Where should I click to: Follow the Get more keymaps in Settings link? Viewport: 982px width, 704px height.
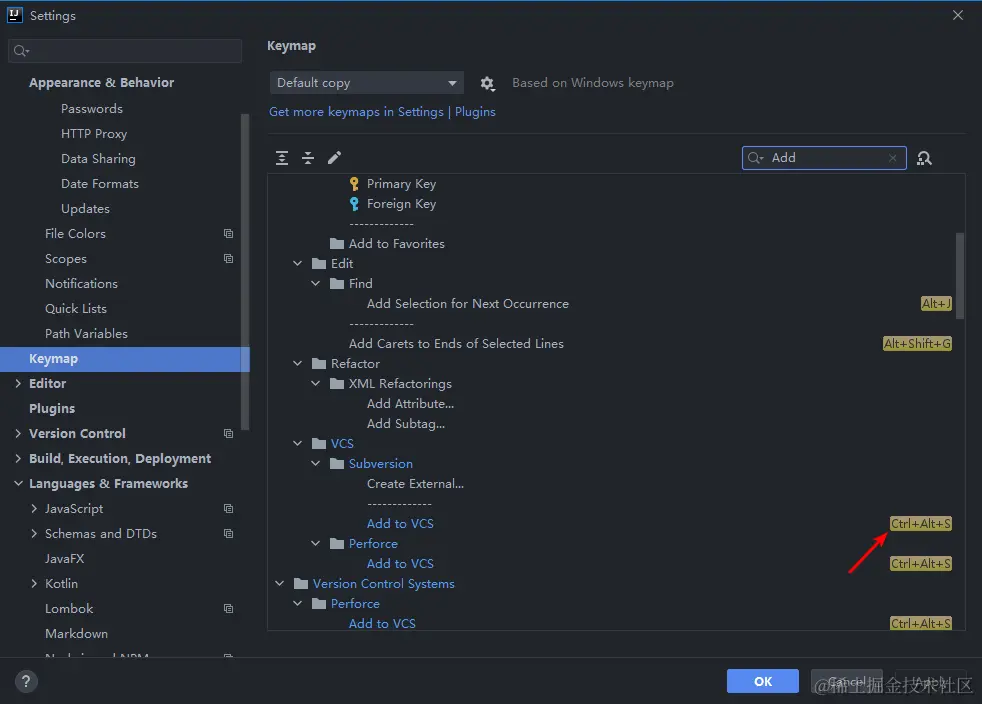tap(356, 111)
